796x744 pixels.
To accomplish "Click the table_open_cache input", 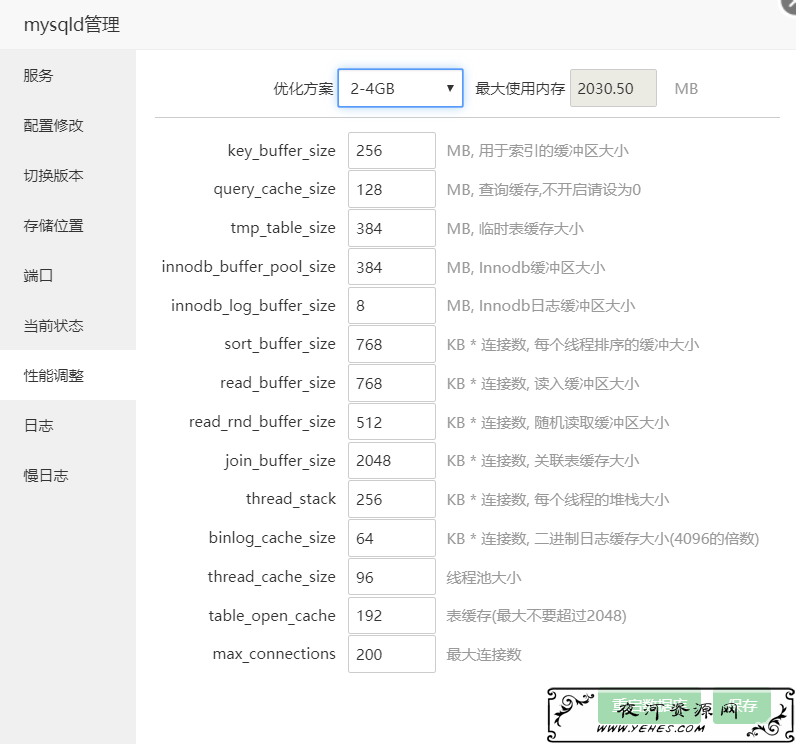I will (392, 616).
